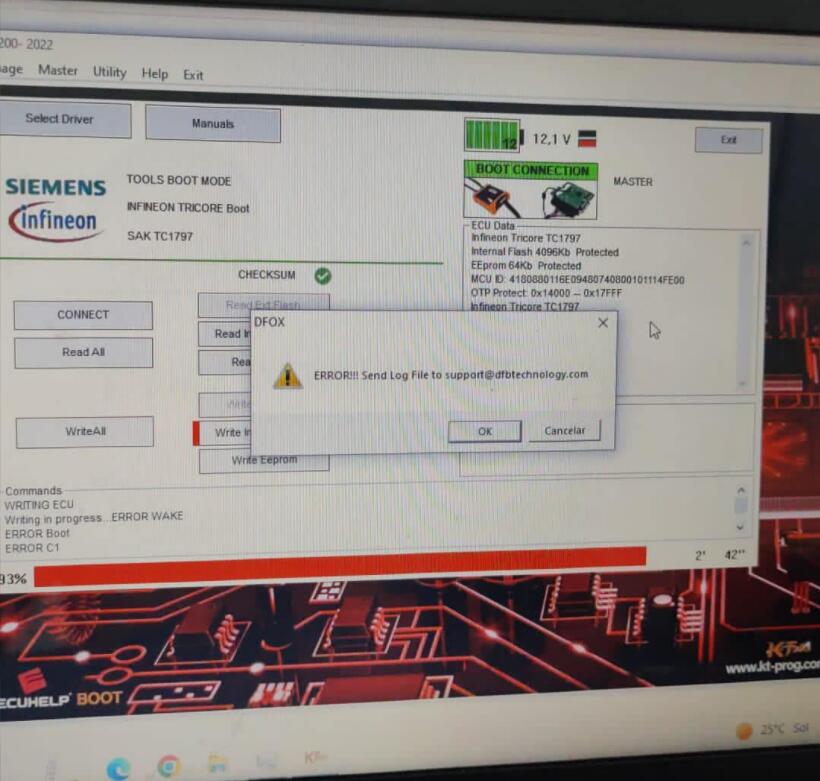
Task: Click the Select Driver button
Action: (x=63, y=120)
